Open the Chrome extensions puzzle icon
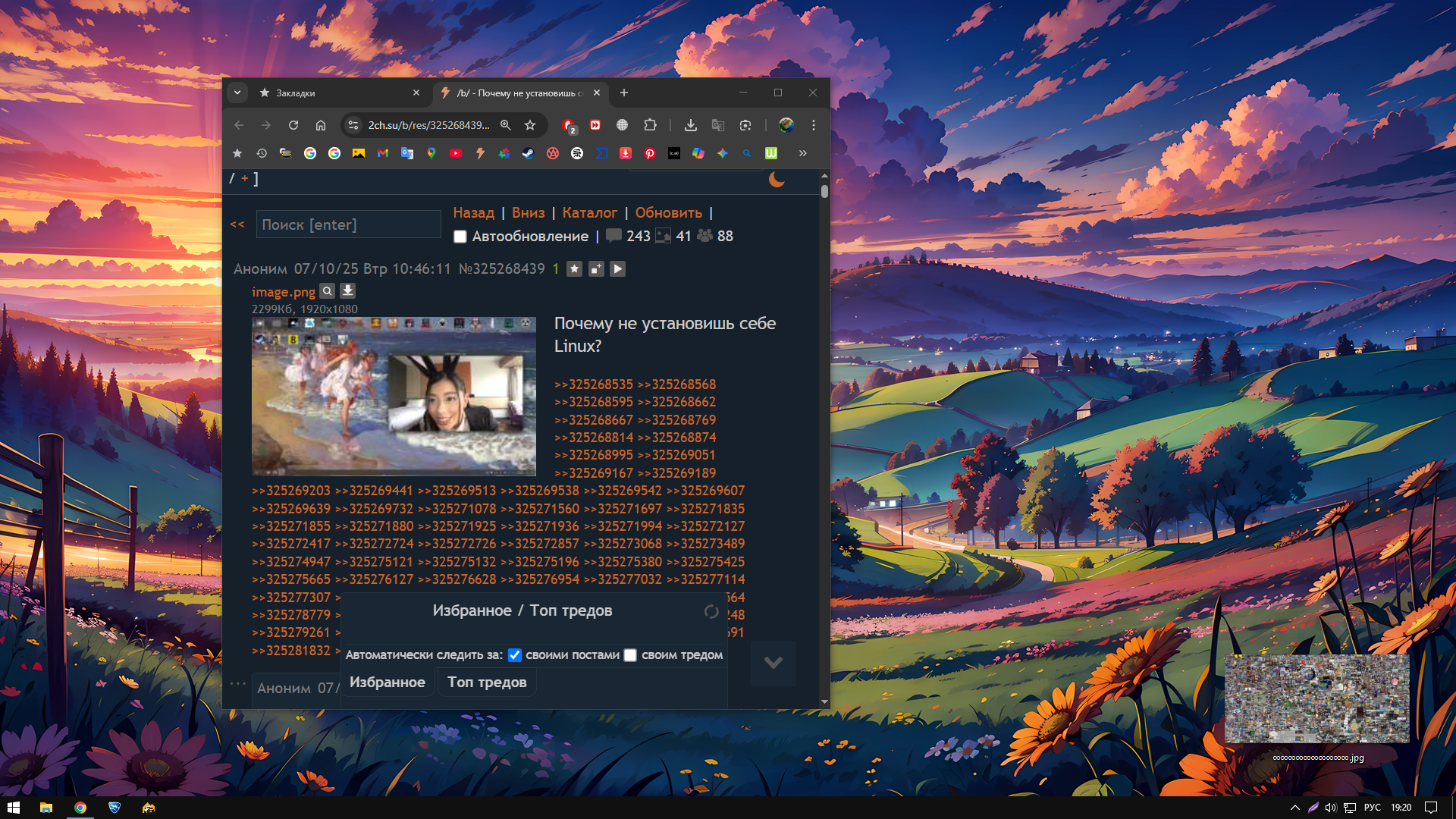 click(x=650, y=125)
